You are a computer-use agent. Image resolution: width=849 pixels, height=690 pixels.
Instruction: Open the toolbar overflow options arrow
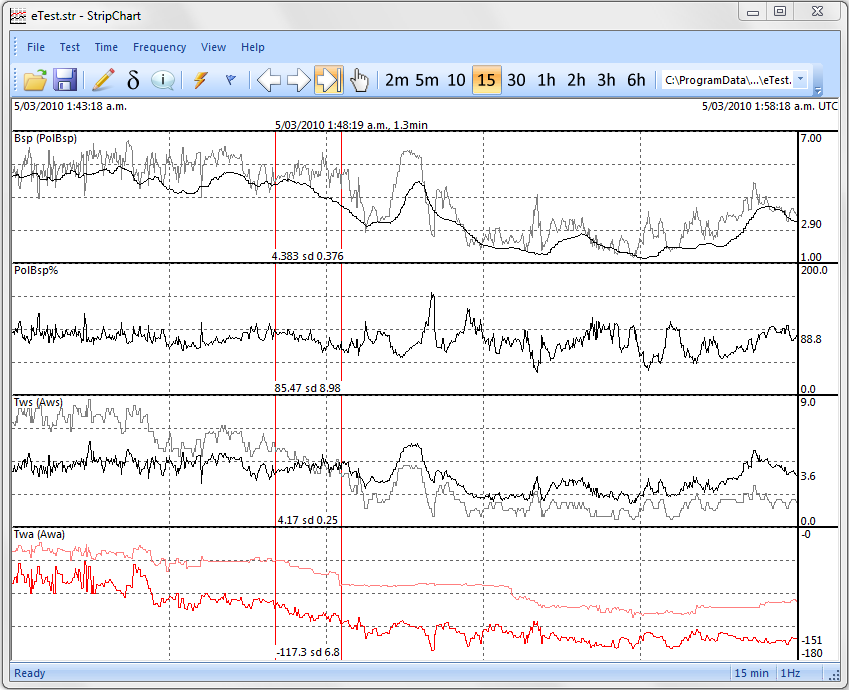(819, 88)
